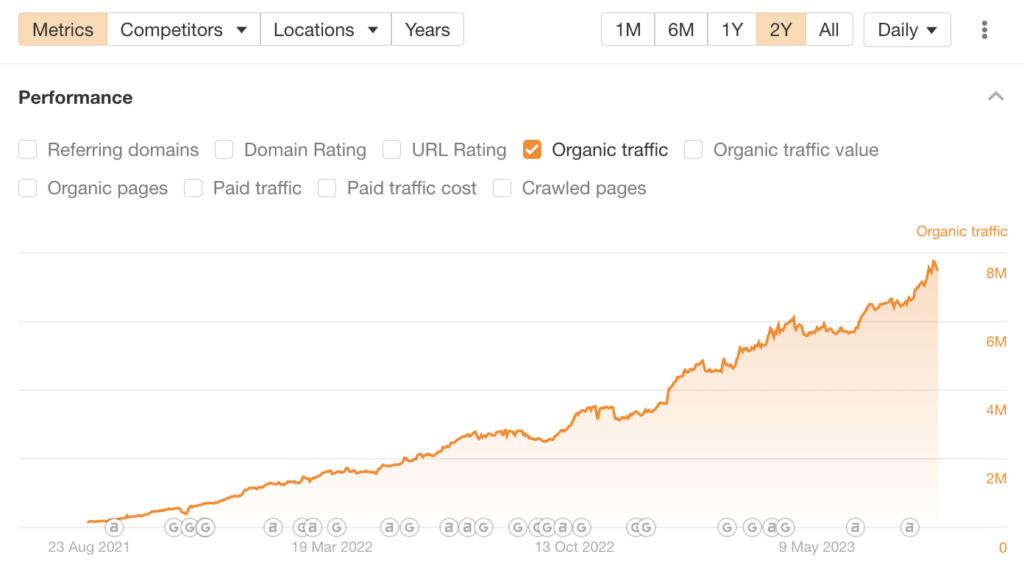Open the Locations dropdown

point(325,30)
